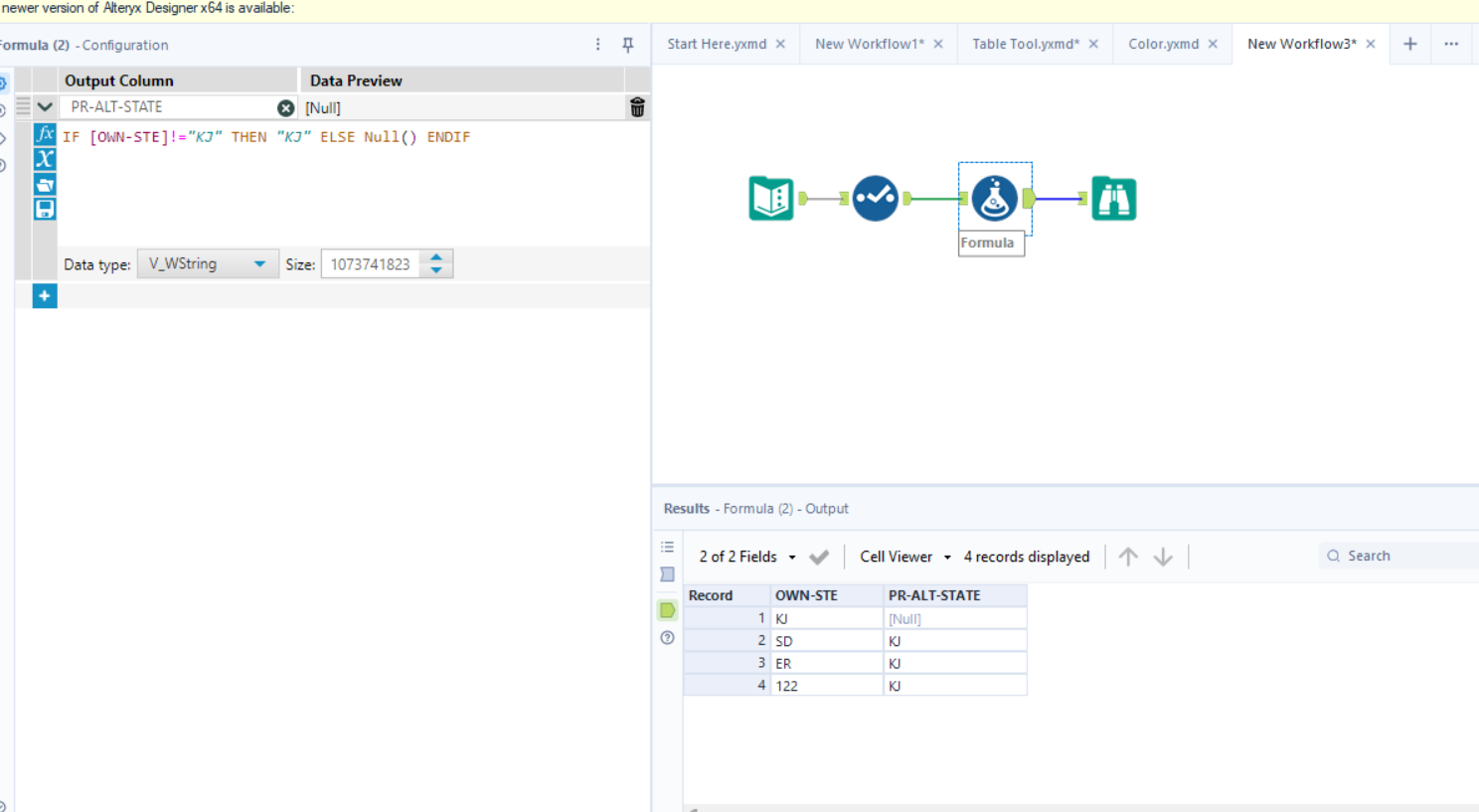
Task: Switch to the Color.yxmd tab
Action: [1164, 44]
